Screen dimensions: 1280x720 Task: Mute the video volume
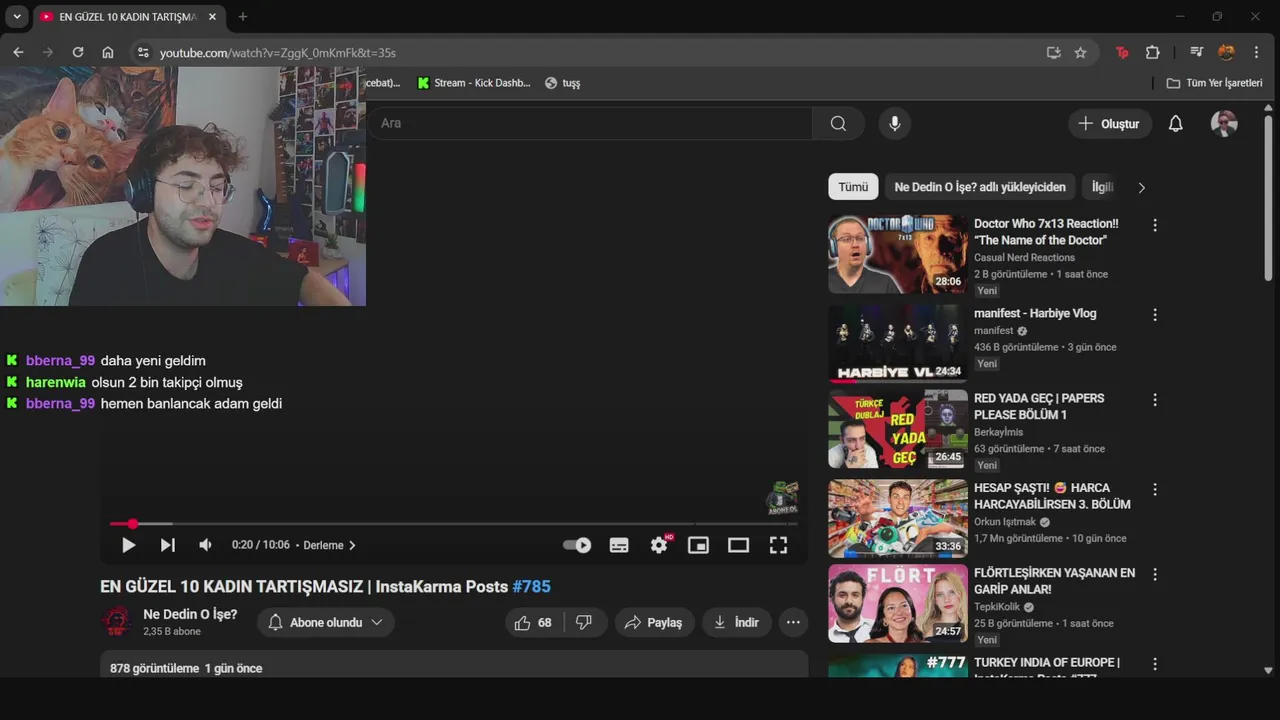click(205, 545)
